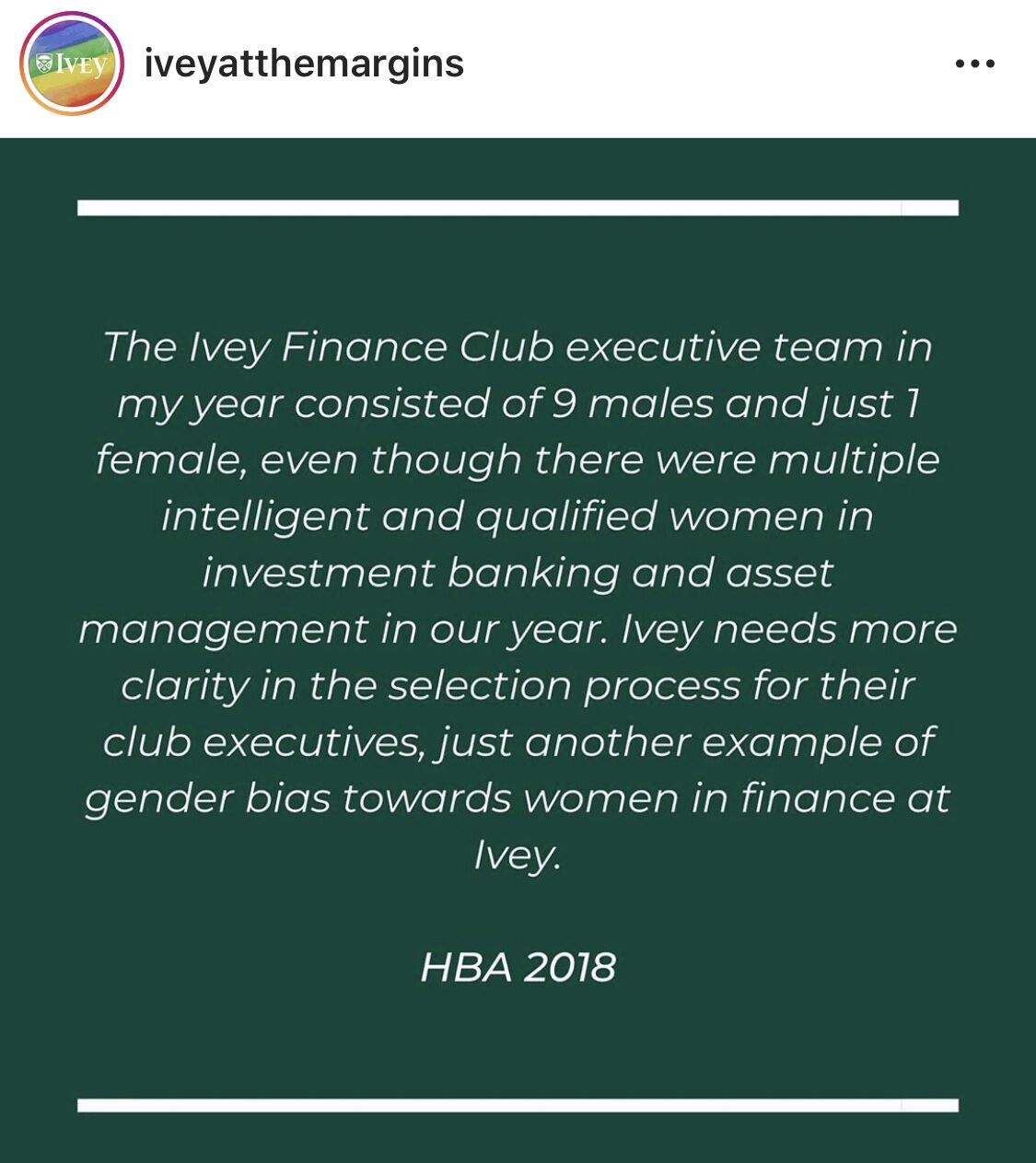Click the "HBA 2018" signature text
The height and width of the screenshot is (1163, 1036).
(518, 968)
